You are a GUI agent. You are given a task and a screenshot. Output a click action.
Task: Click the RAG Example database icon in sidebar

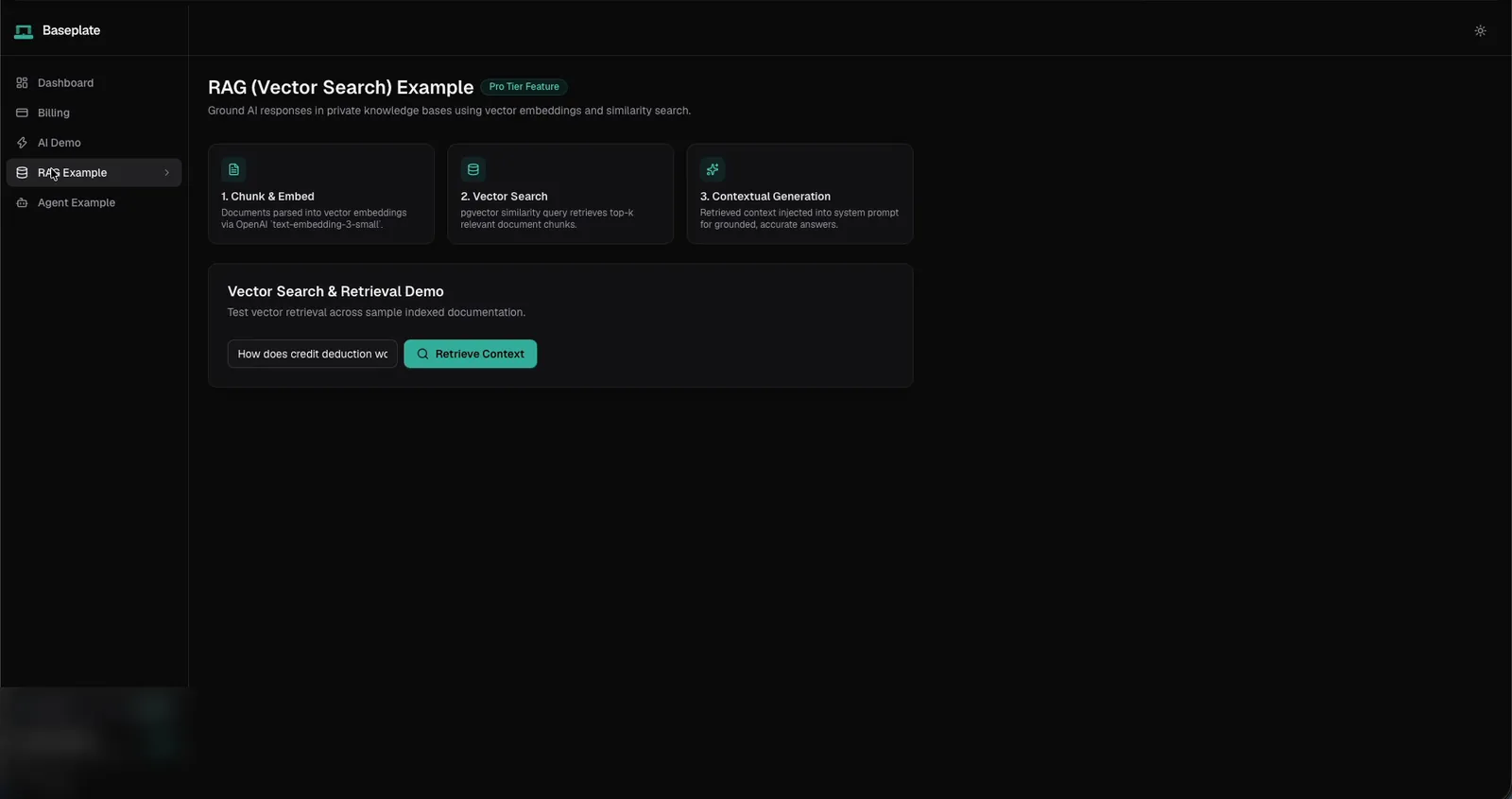pyautogui.click(x=22, y=173)
